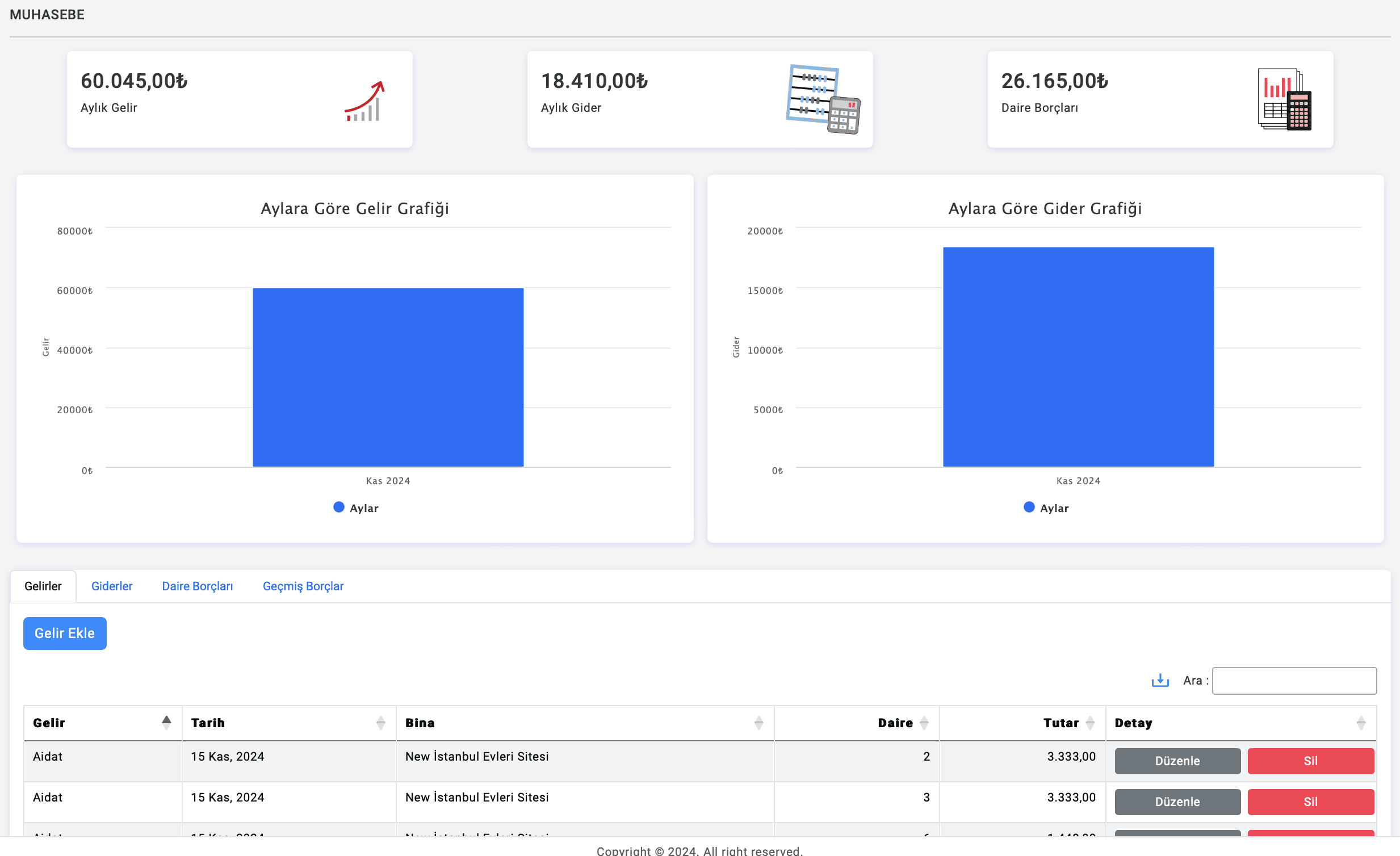Click the Aylara Göre Gider Grafiği title
This screenshot has width=1400, height=856.
click(1045, 208)
